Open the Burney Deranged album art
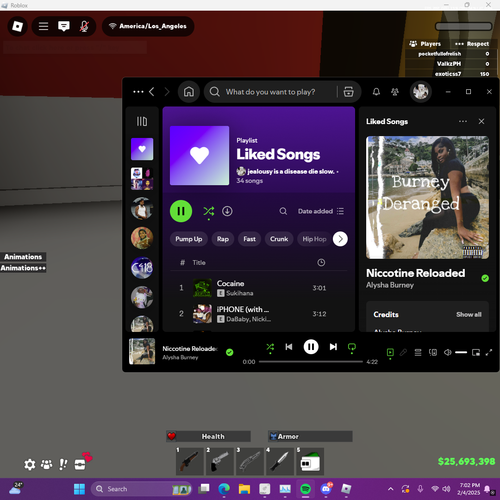The image size is (500, 500). [428, 197]
